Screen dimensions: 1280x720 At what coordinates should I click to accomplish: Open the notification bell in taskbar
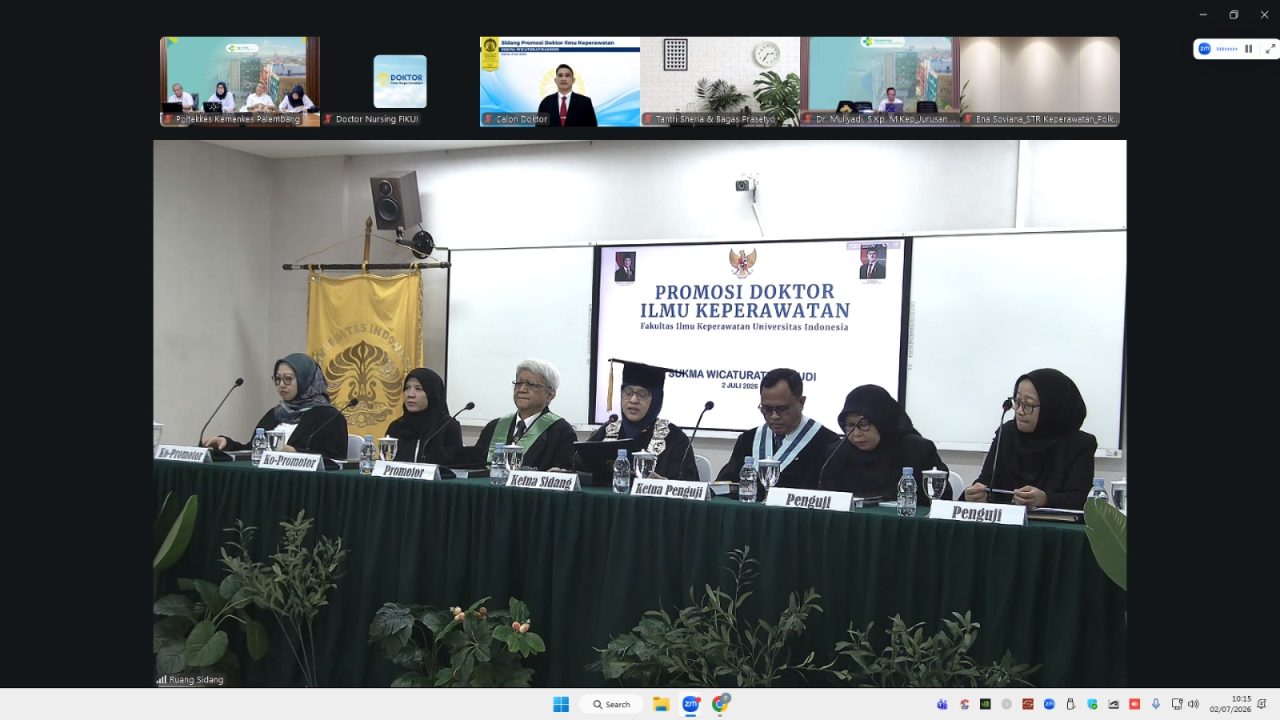click(1262, 704)
